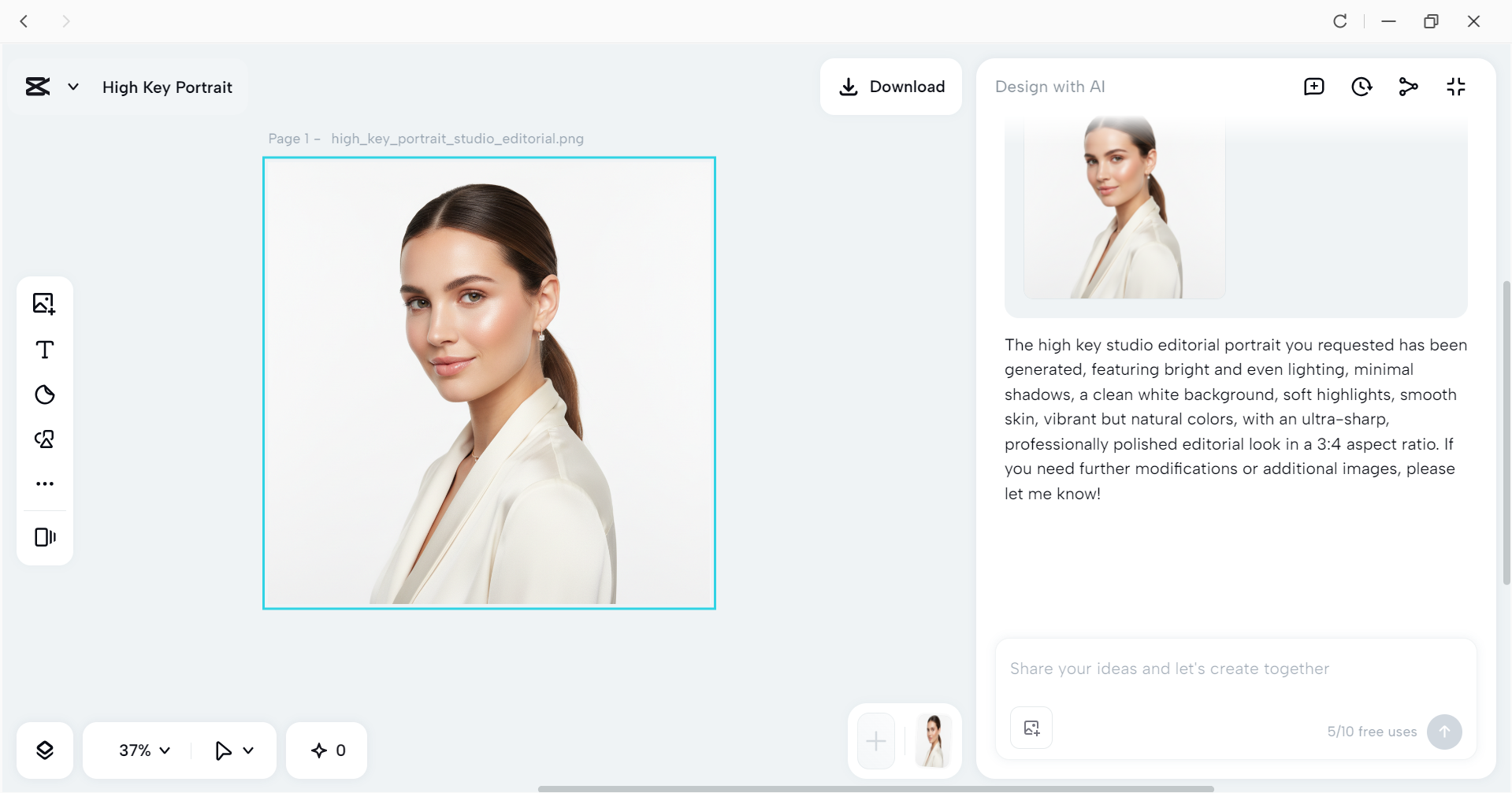Viewport: 1512px width, 793px height.
Task: Click the CapCut logo icon
Action: [38, 87]
